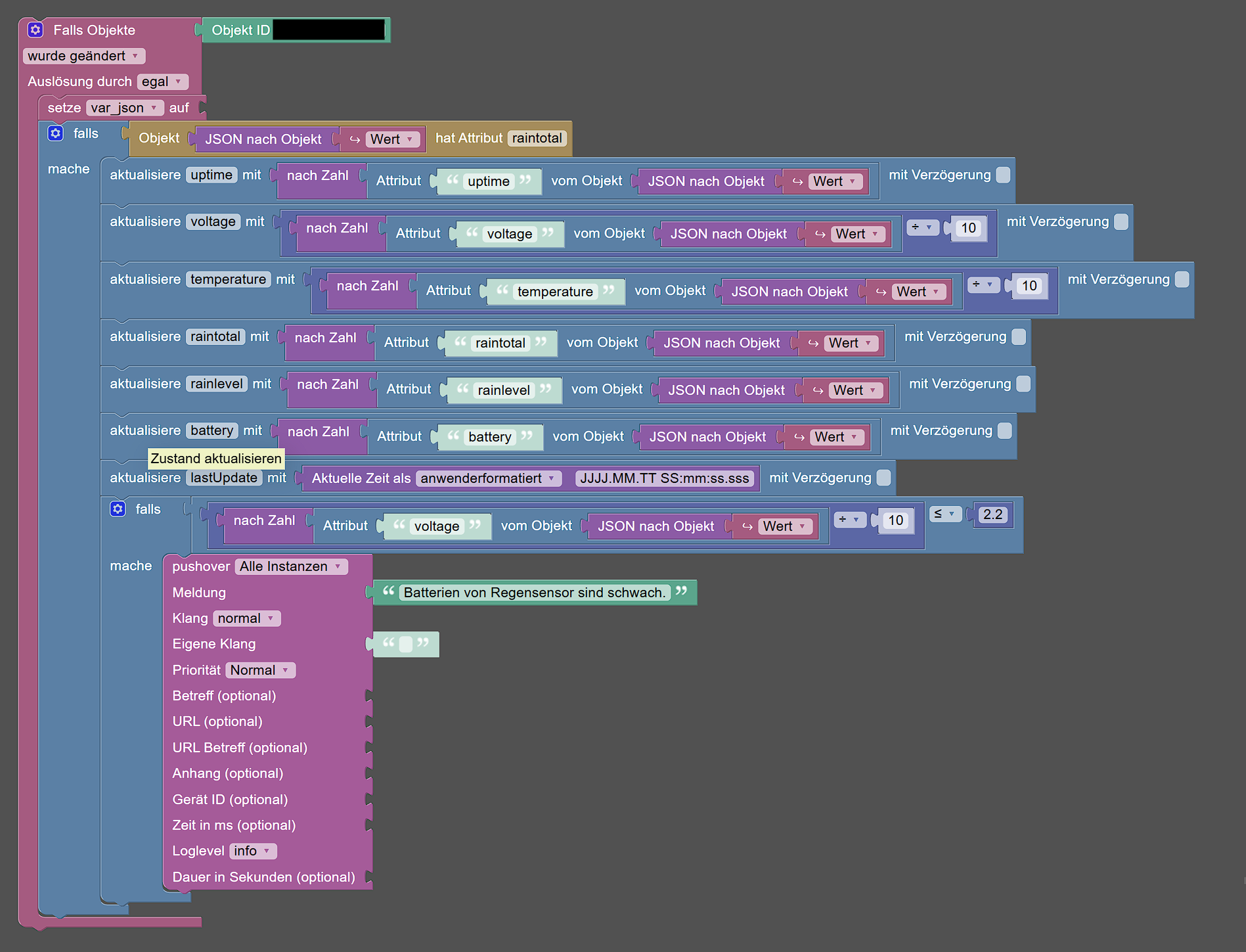The height and width of the screenshot is (952, 1246).
Task: Edit threshold value 2.2
Action: tap(992, 514)
